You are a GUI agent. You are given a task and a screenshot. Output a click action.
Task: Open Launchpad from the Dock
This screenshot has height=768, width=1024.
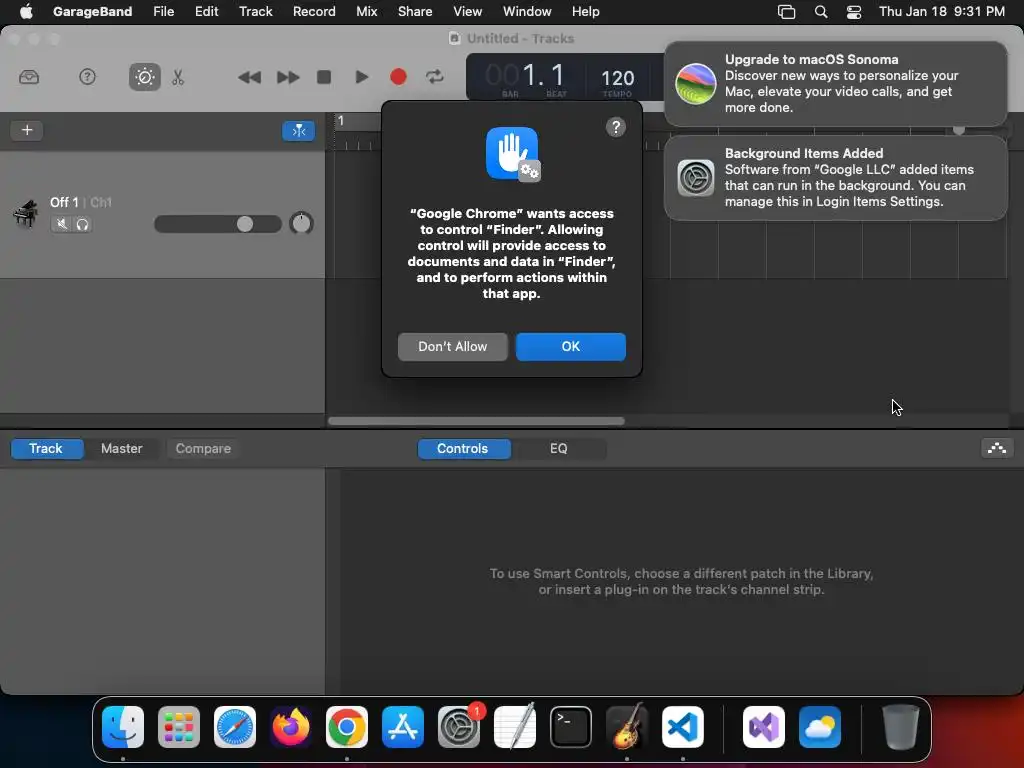click(x=179, y=727)
